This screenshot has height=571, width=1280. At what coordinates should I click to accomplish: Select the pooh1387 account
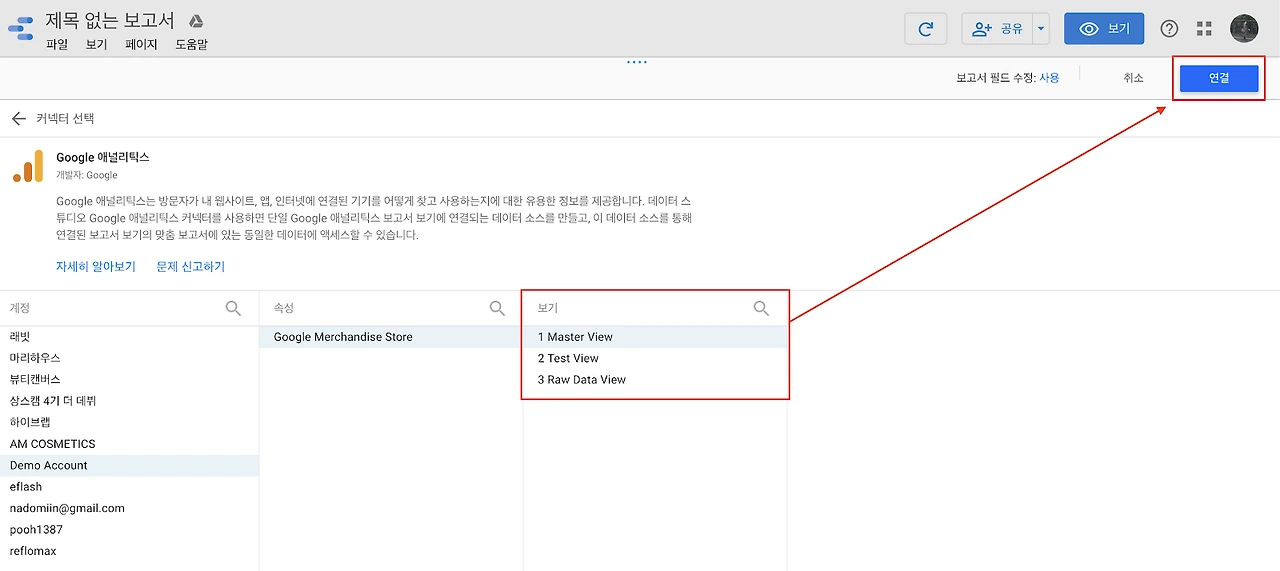[129, 530]
